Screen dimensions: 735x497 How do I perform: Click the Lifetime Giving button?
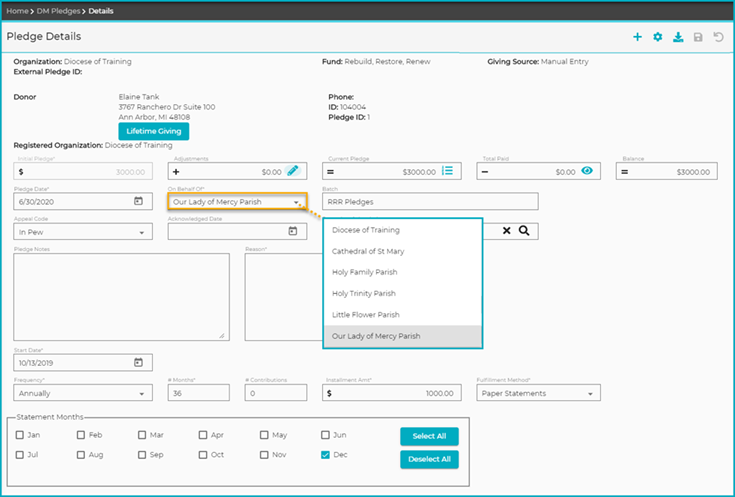[x=154, y=131]
